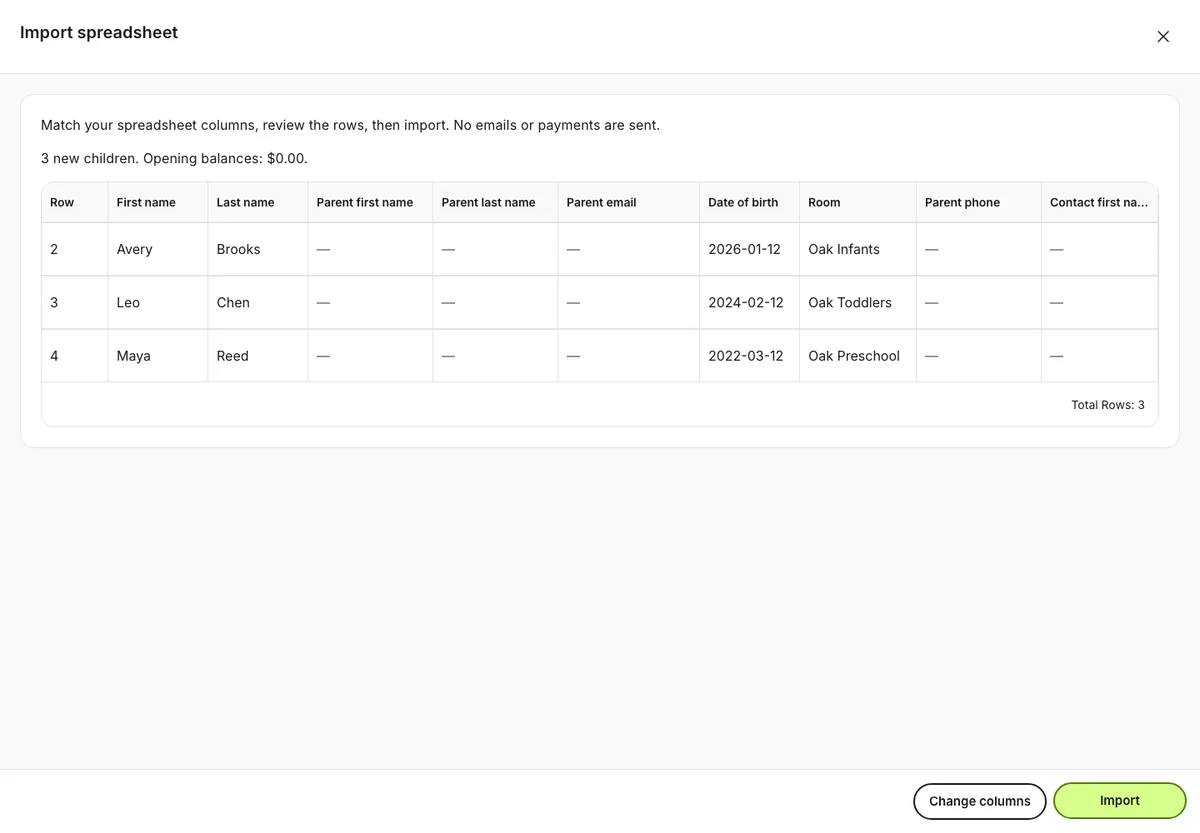Open Change columns

980,801
